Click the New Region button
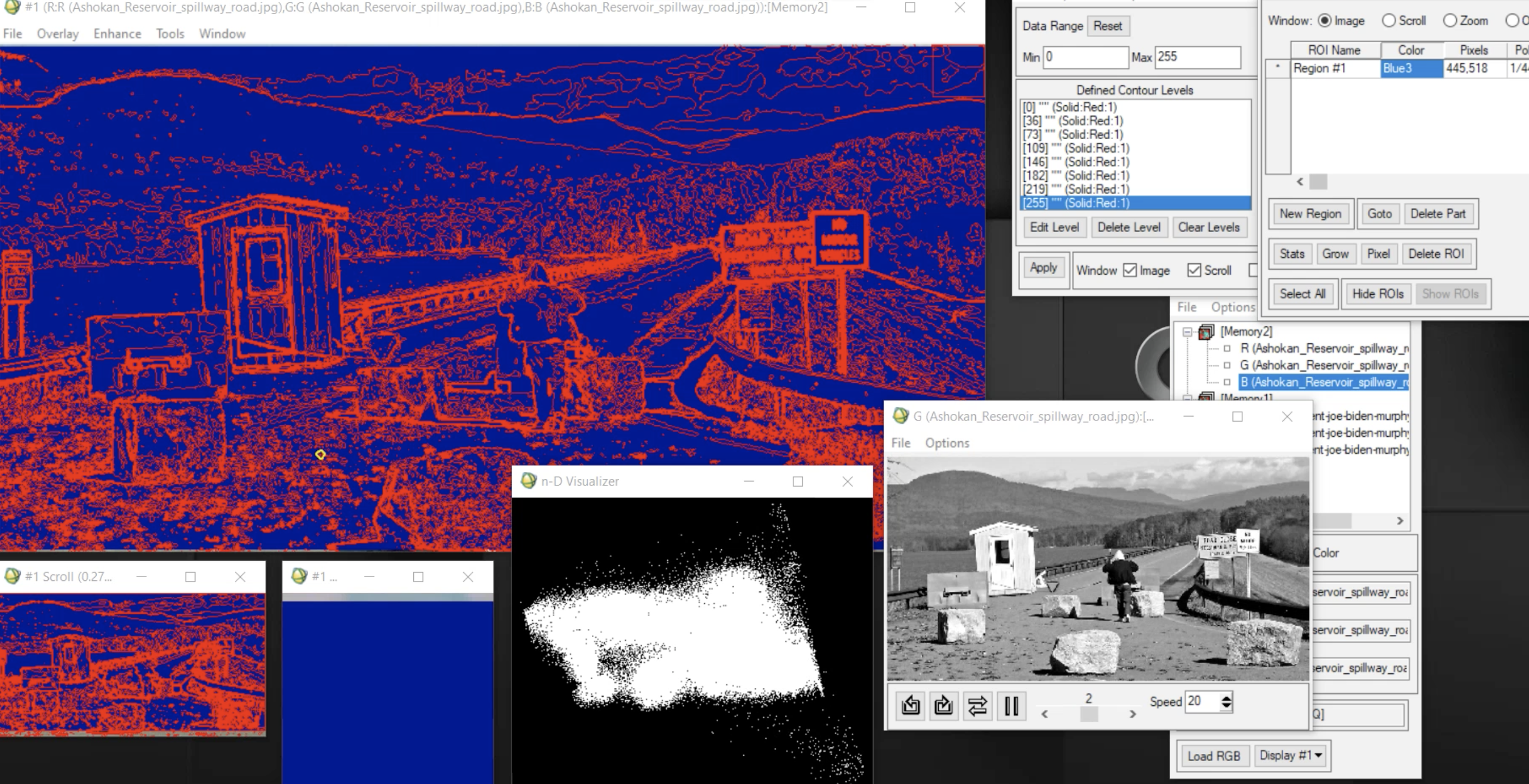1529x784 pixels. tap(1310, 213)
